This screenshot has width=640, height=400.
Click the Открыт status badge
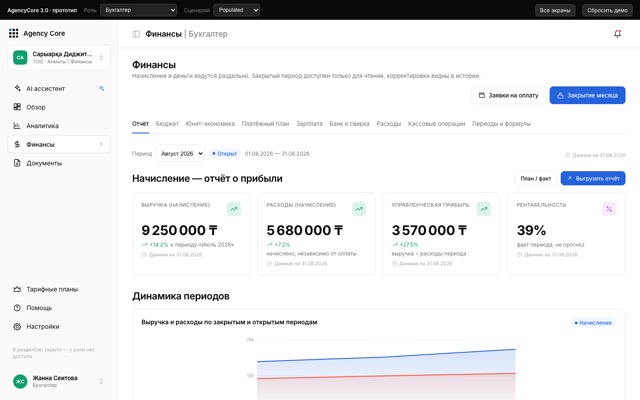coord(224,153)
